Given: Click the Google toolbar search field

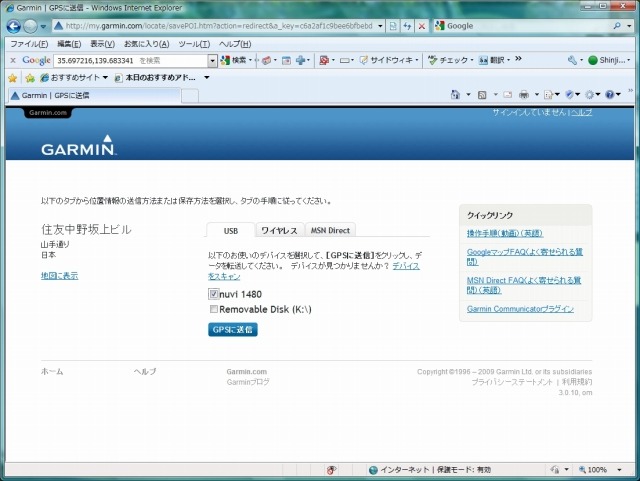Looking at the screenshot, I should click(x=131, y=61).
